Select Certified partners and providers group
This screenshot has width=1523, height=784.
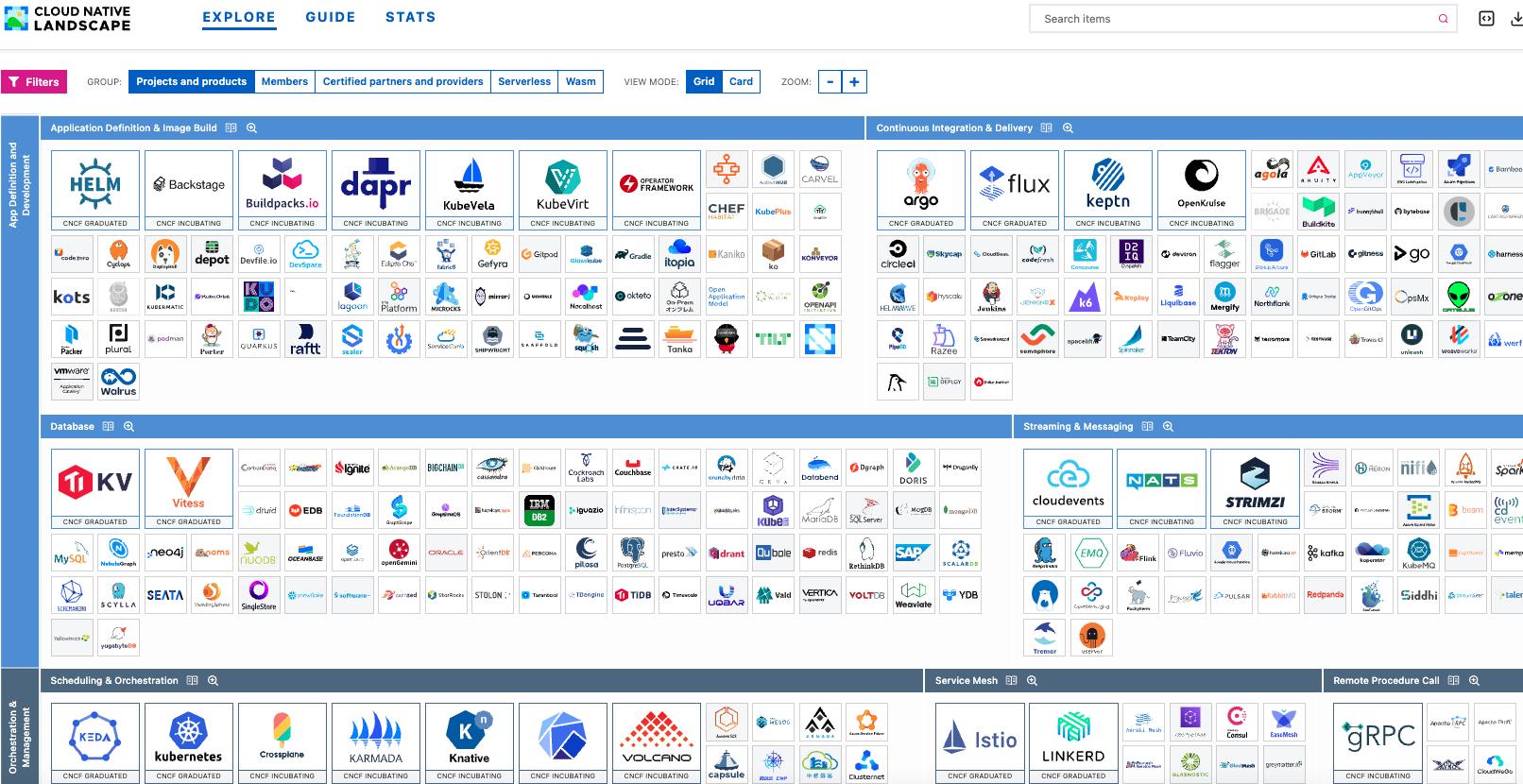[403, 82]
